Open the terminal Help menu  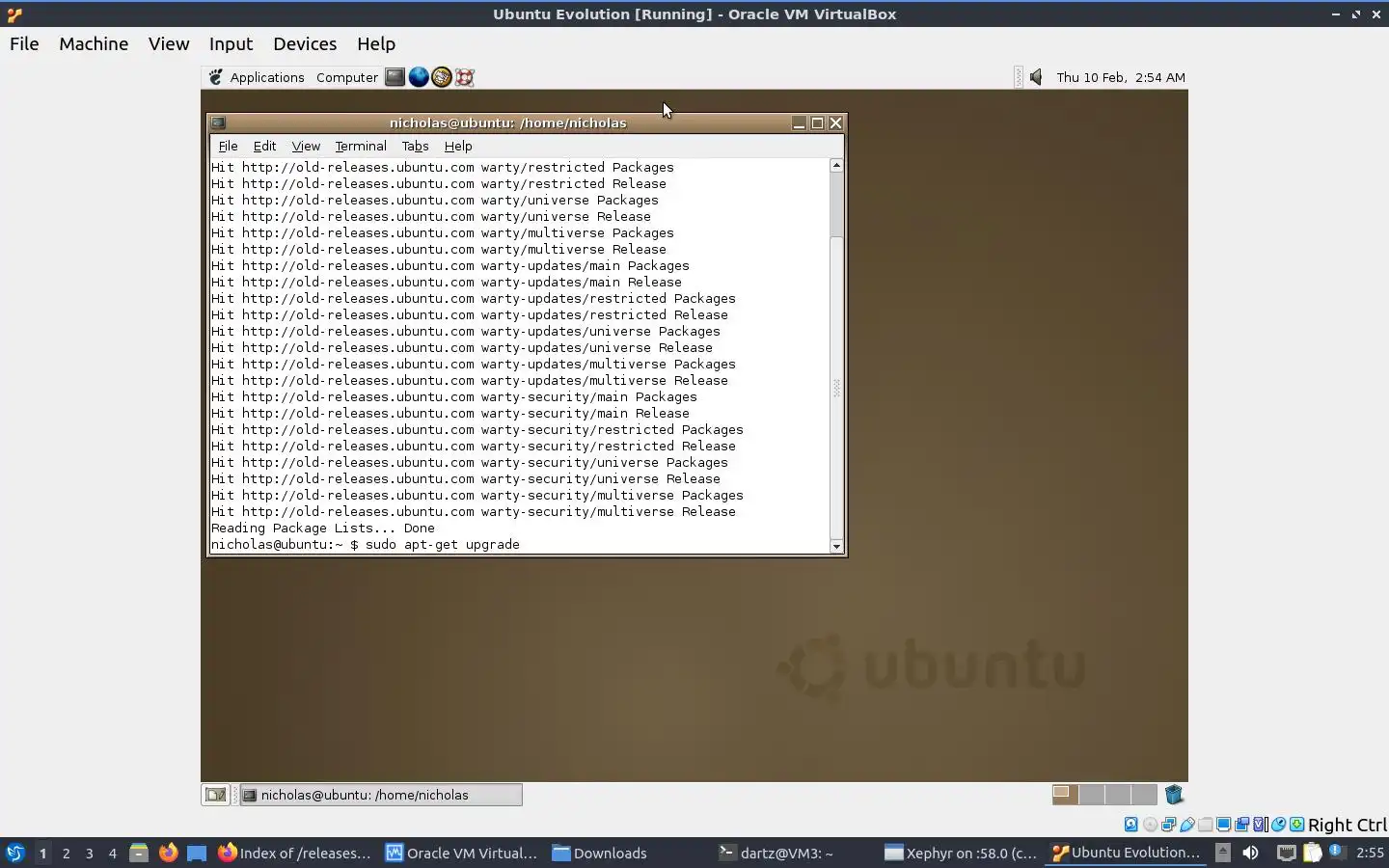pyautogui.click(x=458, y=146)
